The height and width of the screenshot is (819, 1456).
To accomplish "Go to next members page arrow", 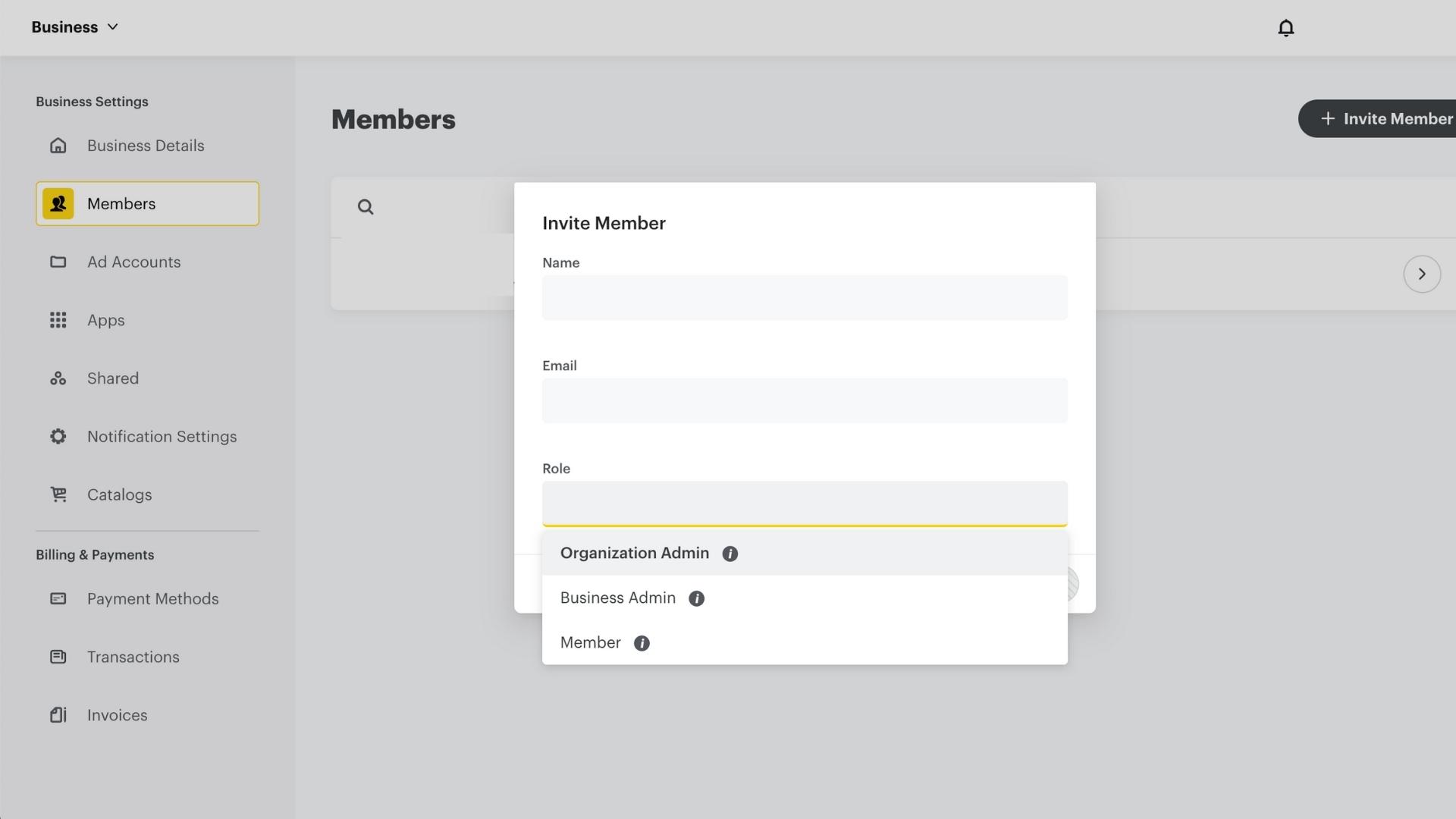I will point(1422,275).
